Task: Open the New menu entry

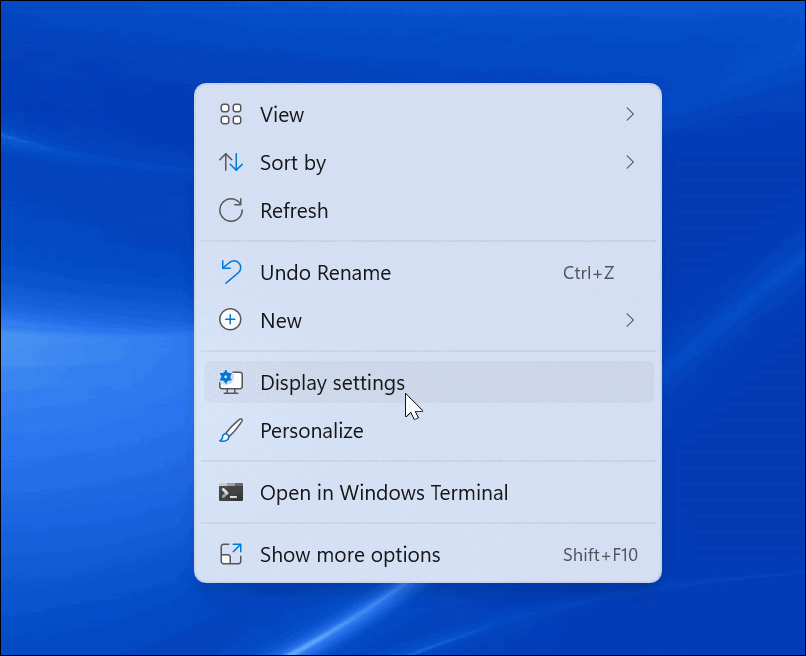Action: point(428,320)
